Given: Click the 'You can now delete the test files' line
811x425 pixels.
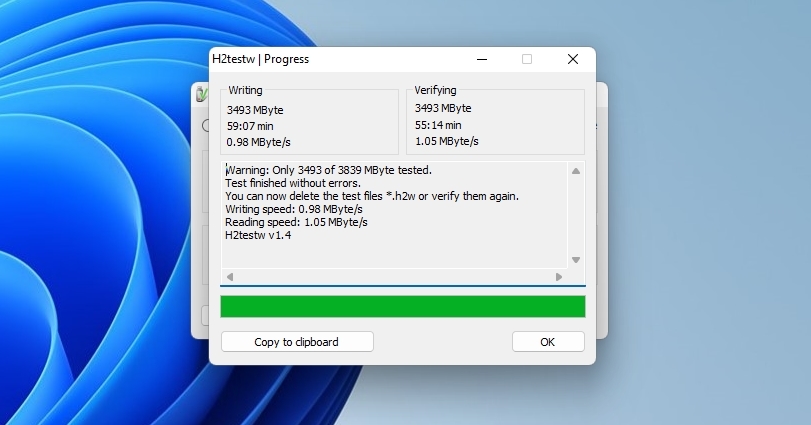Looking at the screenshot, I should pos(372,196).
